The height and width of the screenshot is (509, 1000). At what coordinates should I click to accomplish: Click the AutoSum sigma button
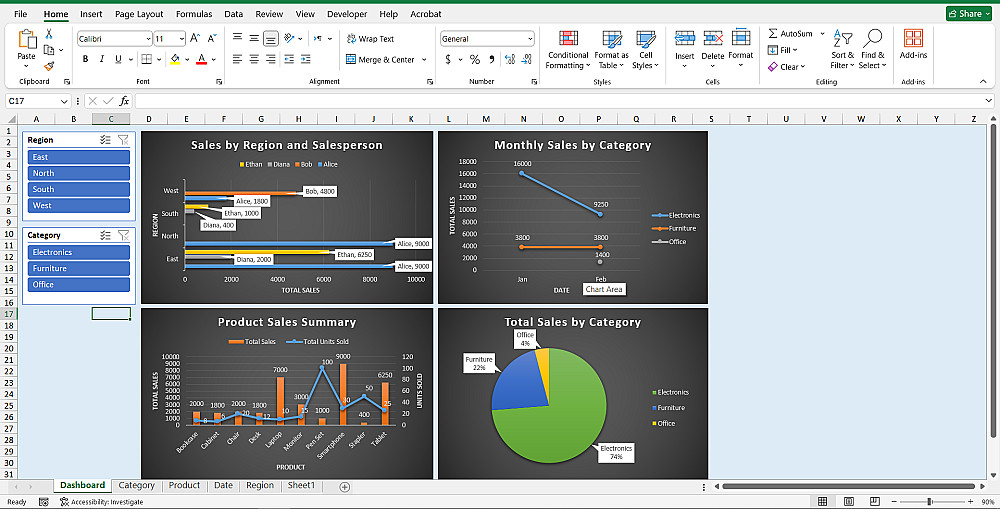pyautogui.click(x=790, y=33)
